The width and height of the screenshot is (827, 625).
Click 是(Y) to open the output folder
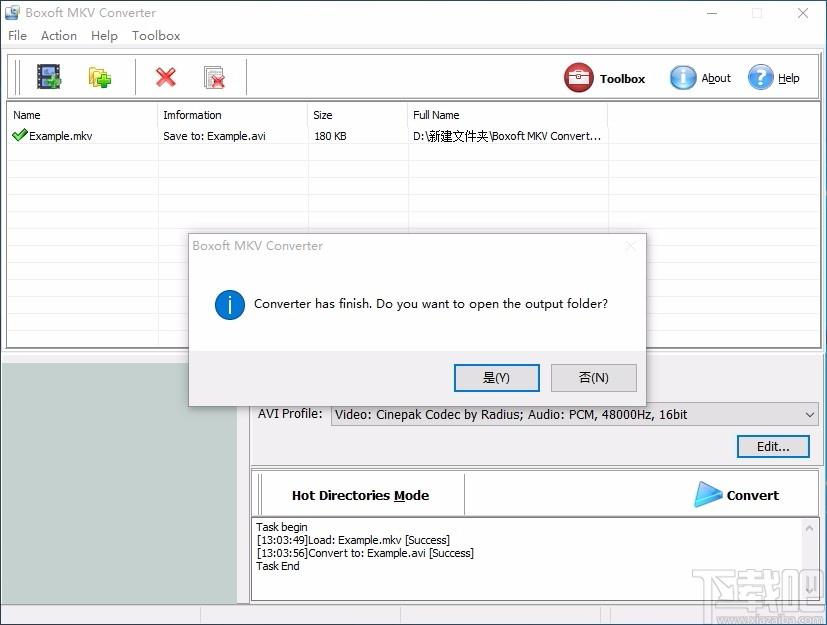pyautogui.click(x=496, y=378)
